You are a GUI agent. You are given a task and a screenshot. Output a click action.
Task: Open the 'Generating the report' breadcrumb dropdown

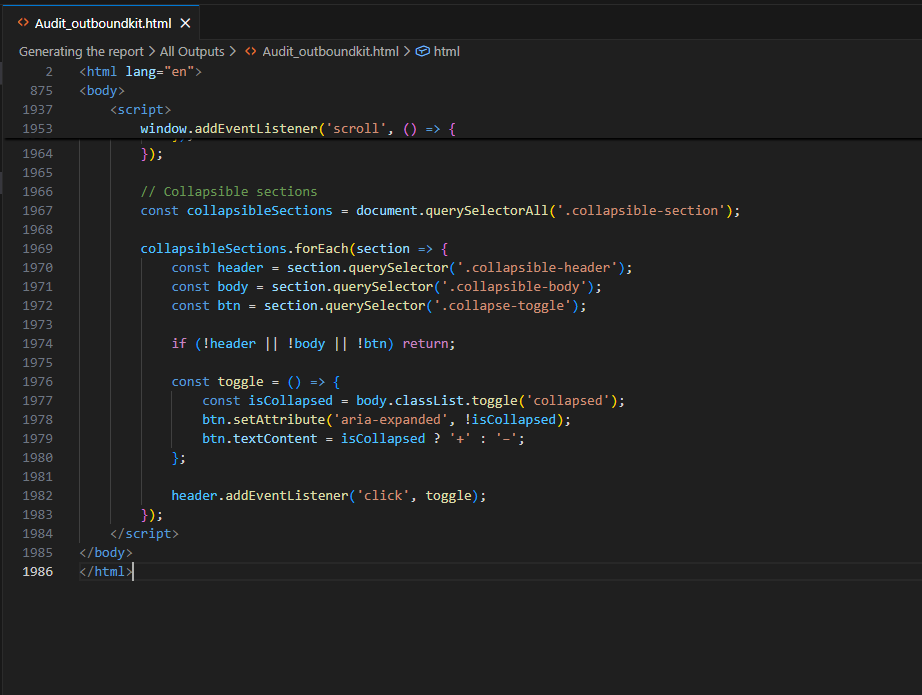click(81, 51)
